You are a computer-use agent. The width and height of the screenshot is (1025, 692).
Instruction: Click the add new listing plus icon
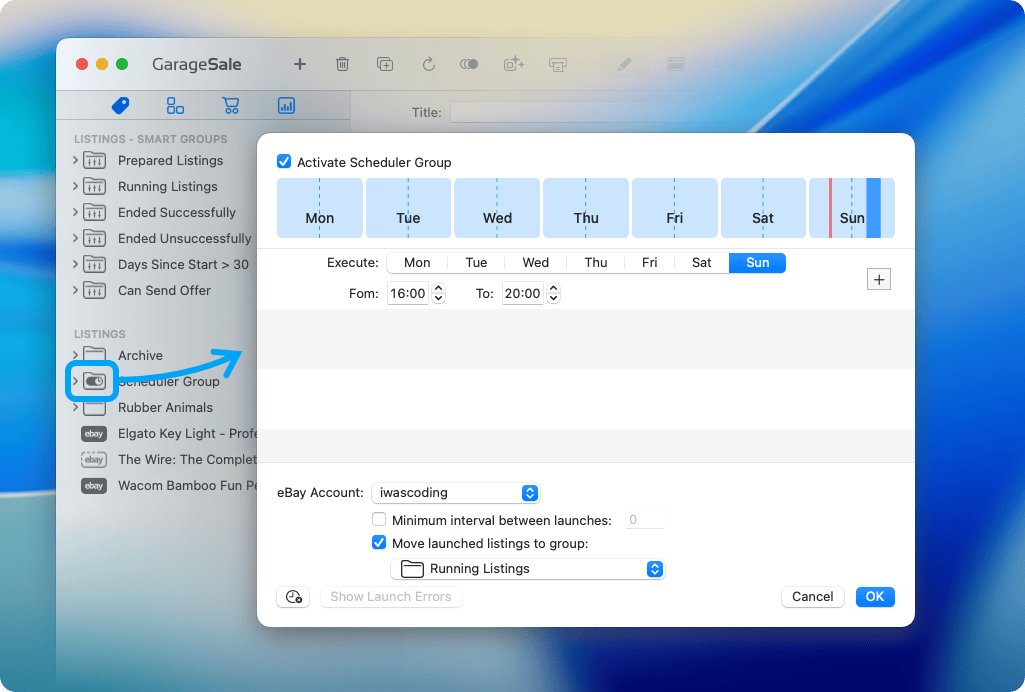(x=299, y=64)
